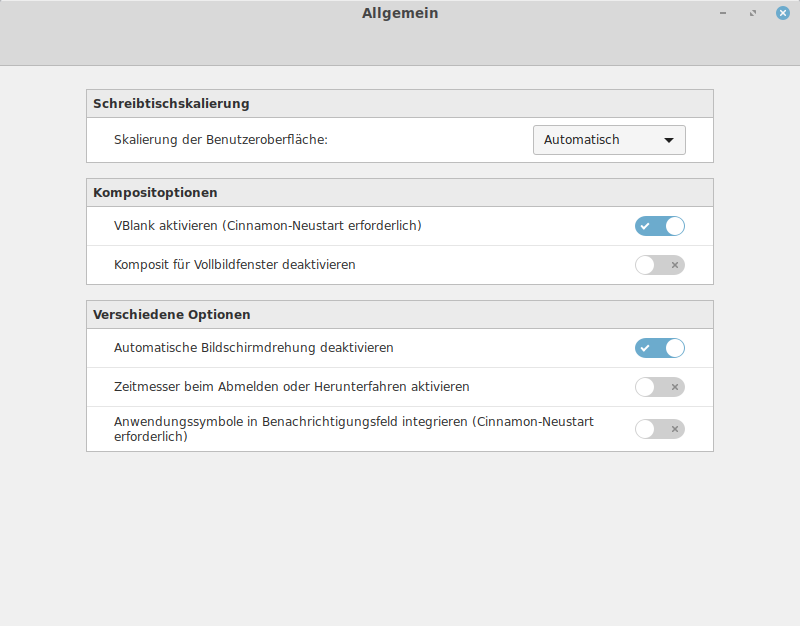Enable Komposit für Vollbildfenster deaktivieren switch
Screen dimensions: 800x626
tap(660, 265)
